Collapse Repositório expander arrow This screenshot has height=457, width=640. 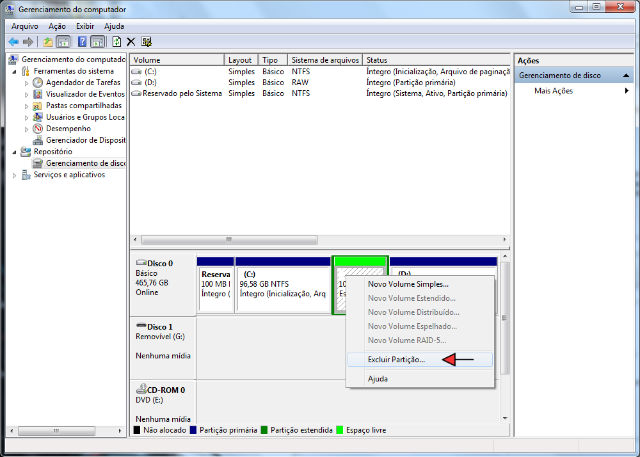[15, 152]
